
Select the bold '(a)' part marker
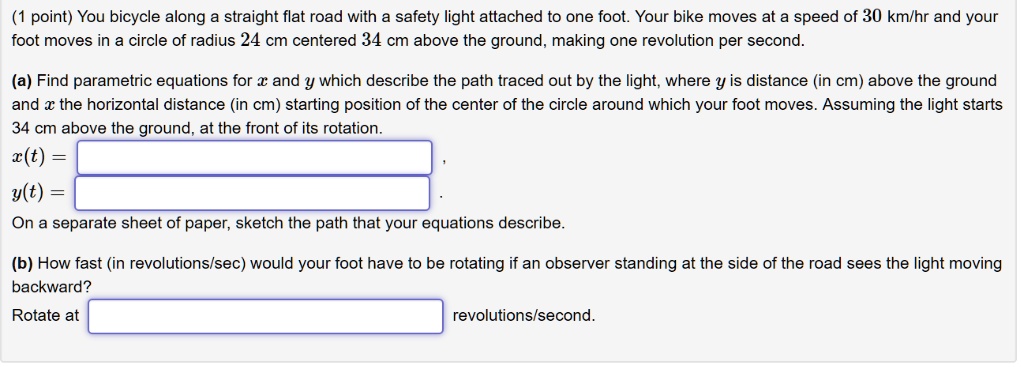coord(22,81)
